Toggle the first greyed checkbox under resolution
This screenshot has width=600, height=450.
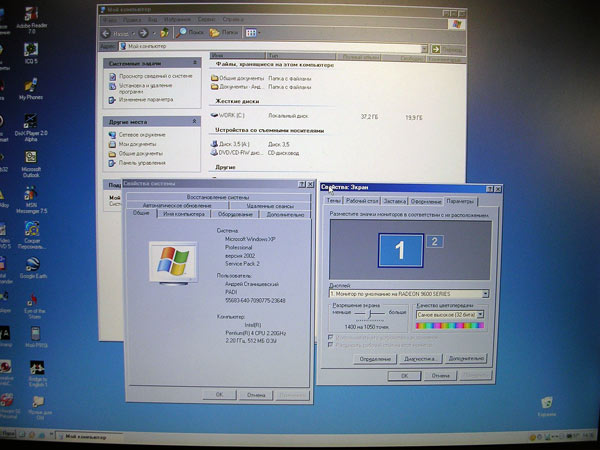point(331,338)
